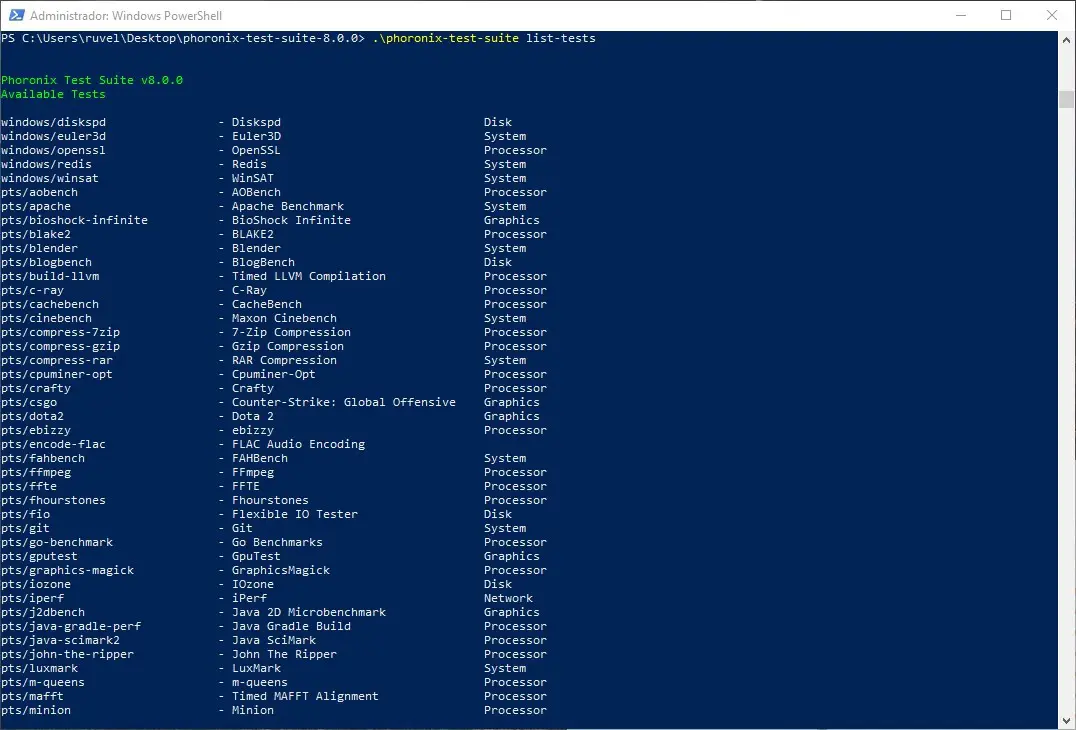Viewport: 1076px width, 730px height.
Task: Click the window title 'Administrador: Windows PowerShell'
Action: point(126,16)
